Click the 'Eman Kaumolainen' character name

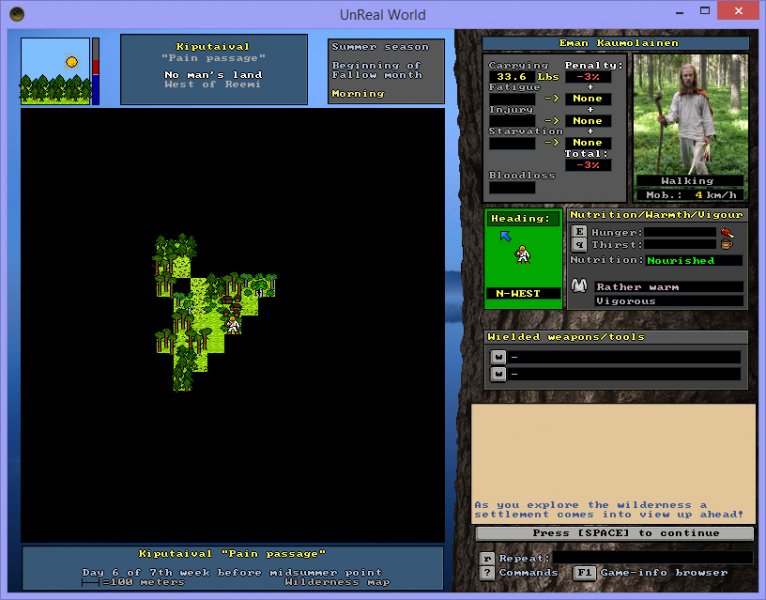[618, 43]
